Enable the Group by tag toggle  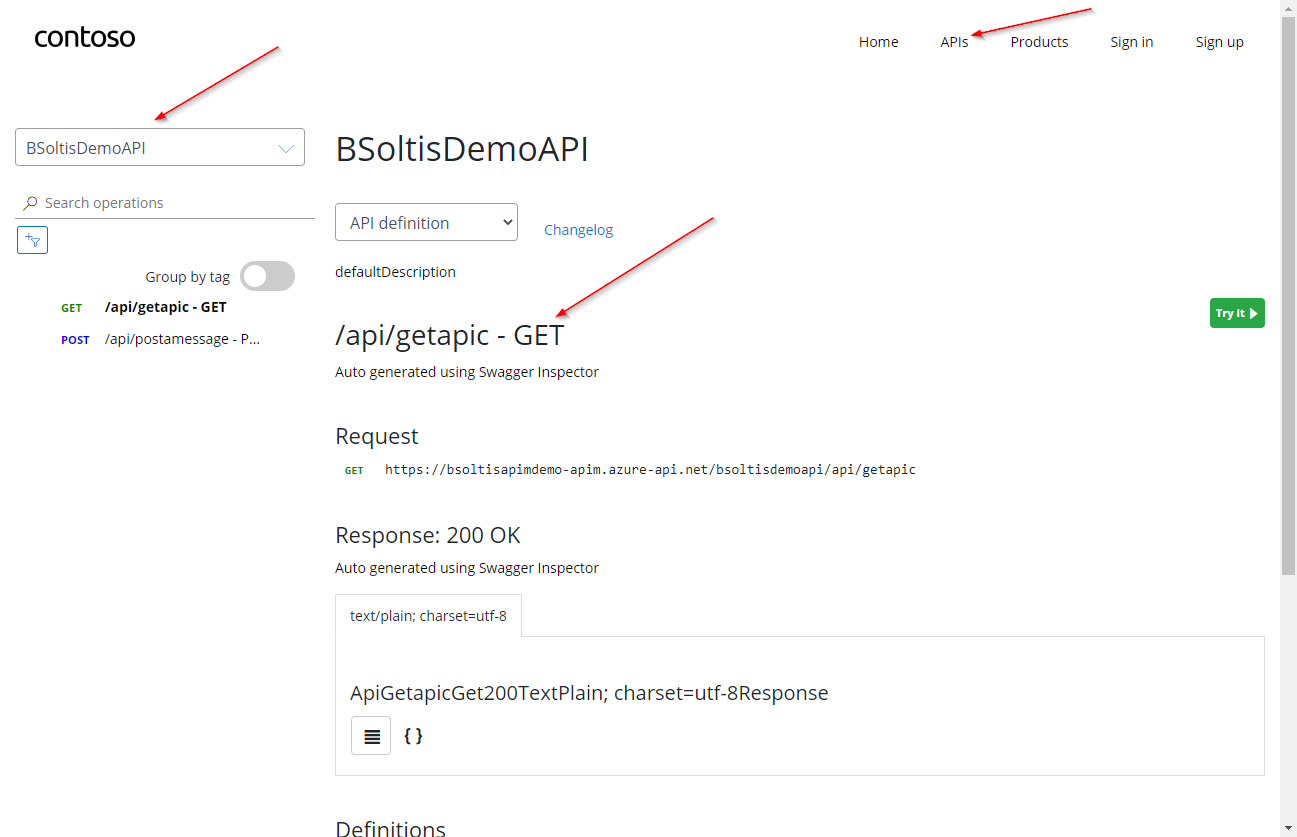(x=267, y=276)
